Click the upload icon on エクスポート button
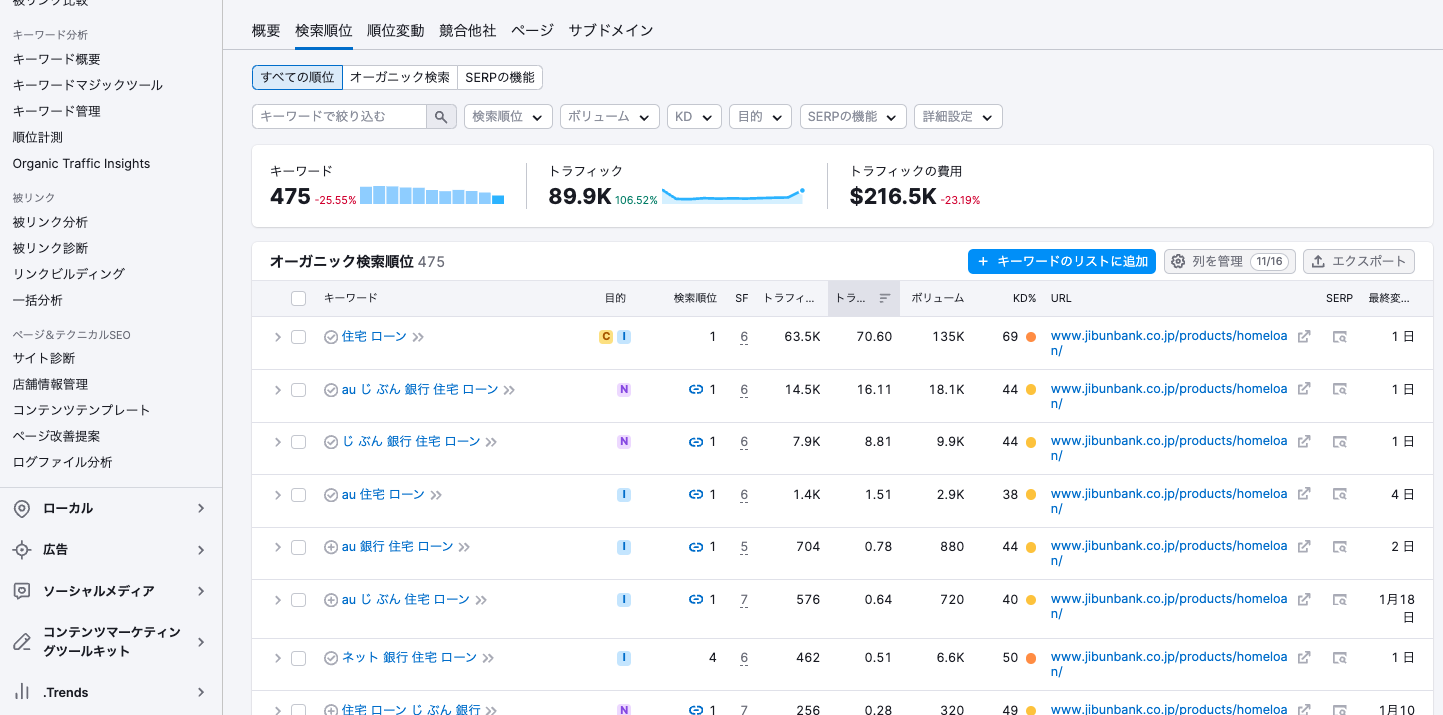Image resolution: width=1443 pixels, height=715 pixels. (x=1318, y=261)
